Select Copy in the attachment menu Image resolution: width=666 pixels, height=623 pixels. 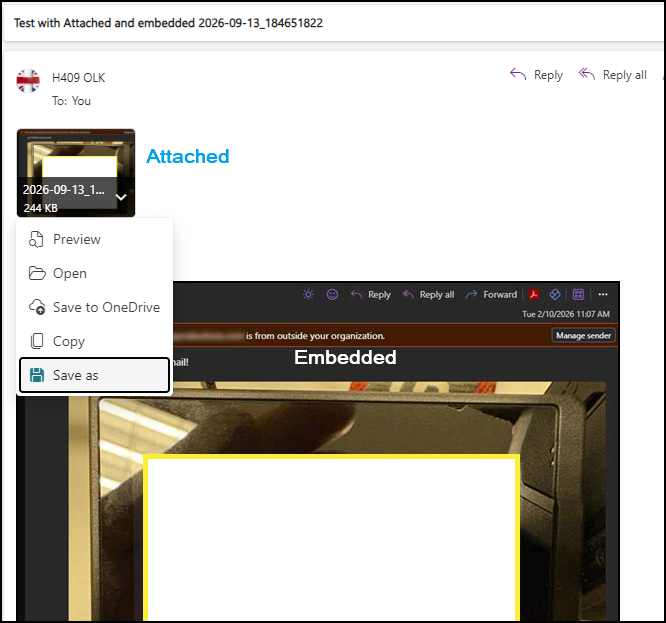(x=94, y=341)
